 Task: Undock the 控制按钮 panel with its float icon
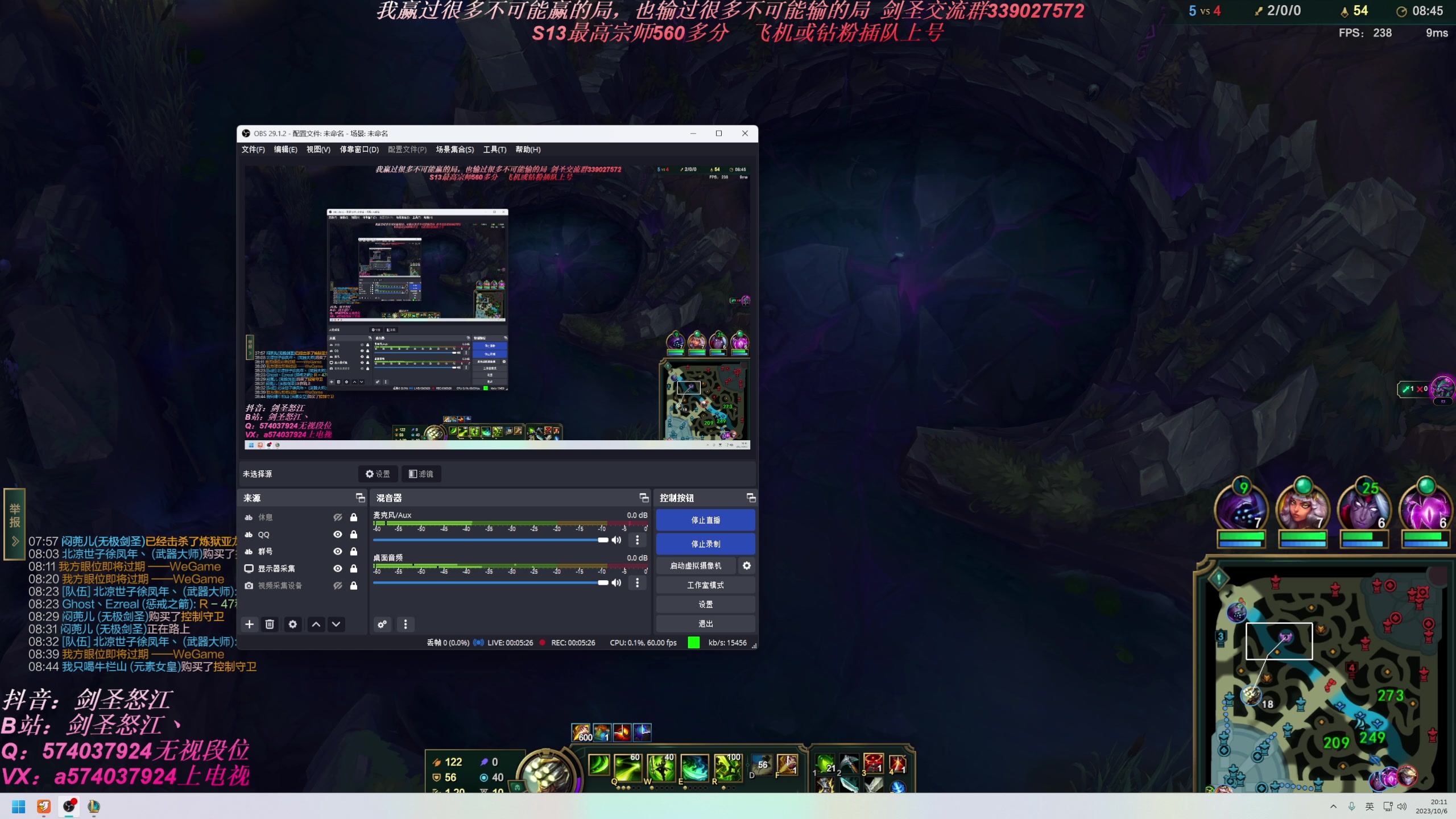pyautogui.click(x=751, y=498)
